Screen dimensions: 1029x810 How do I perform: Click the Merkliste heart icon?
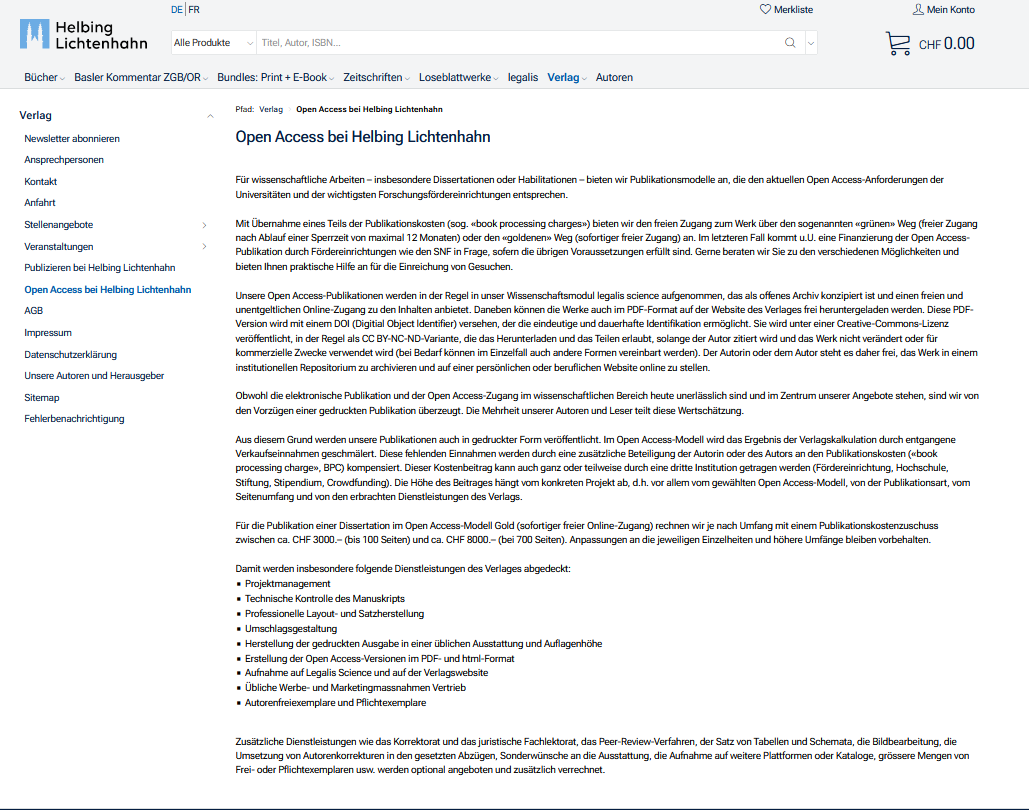(x=766, y=10)
